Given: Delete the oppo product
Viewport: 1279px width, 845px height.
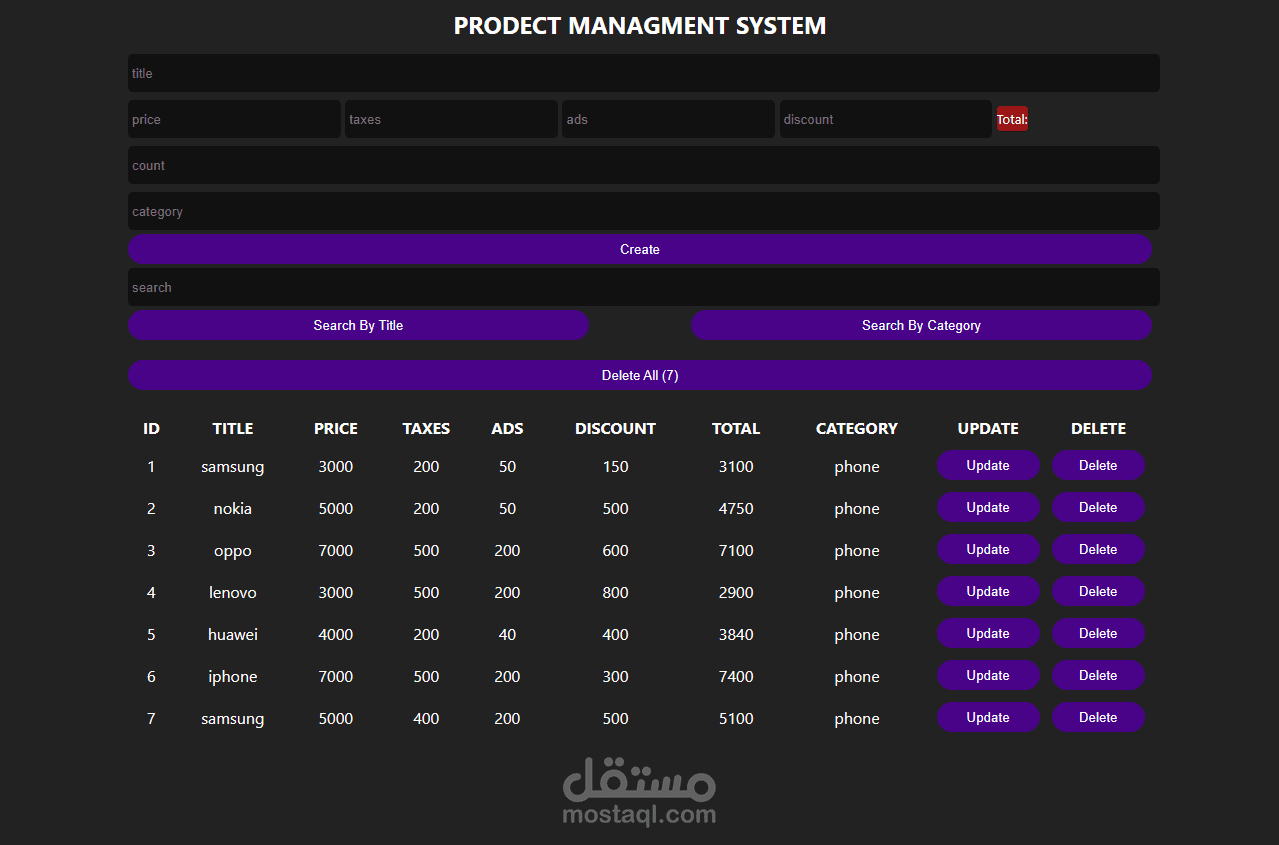Looking at the screenshot, I should pos(1098,549).
